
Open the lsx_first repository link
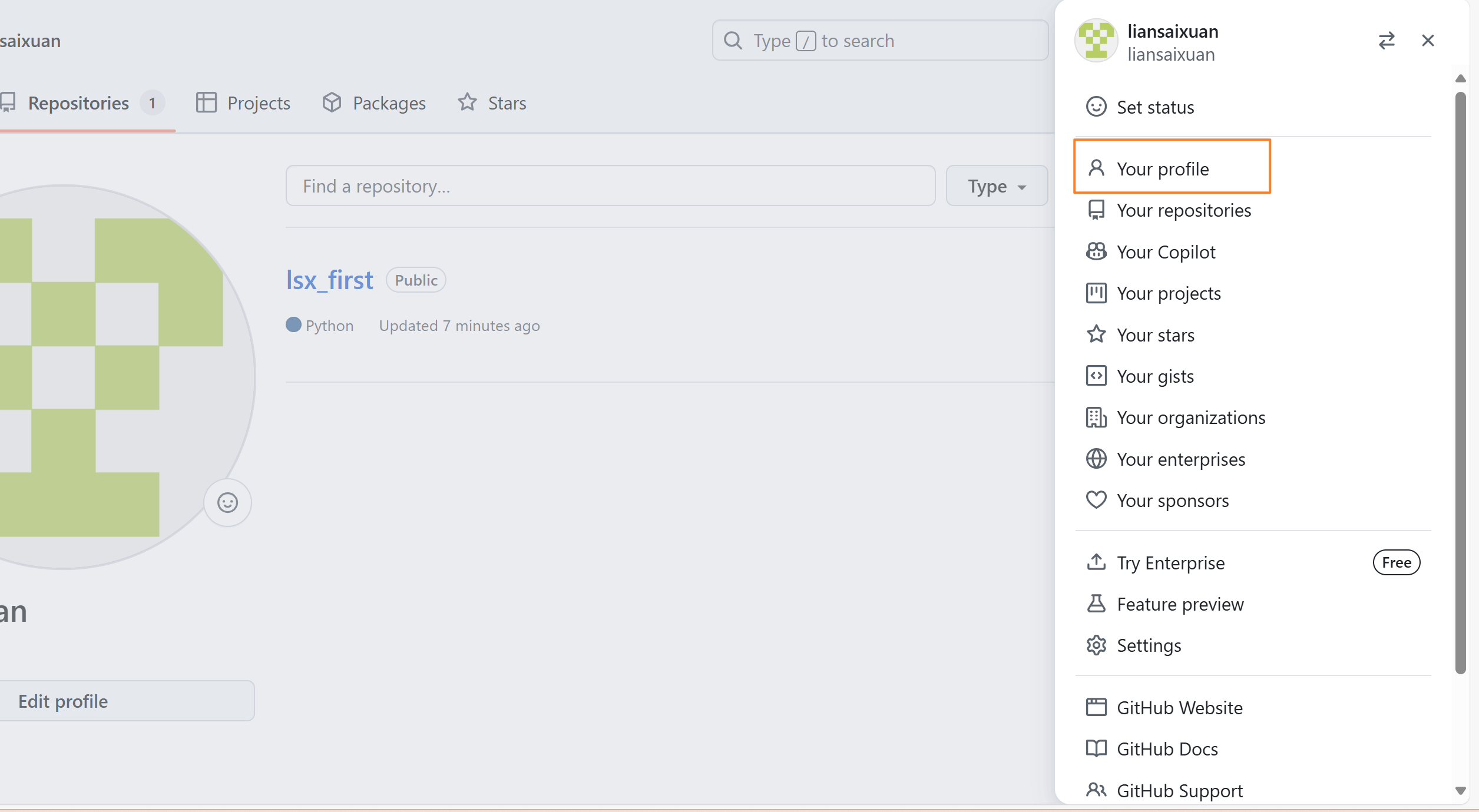pyautogui.click(x=329, y=280)
